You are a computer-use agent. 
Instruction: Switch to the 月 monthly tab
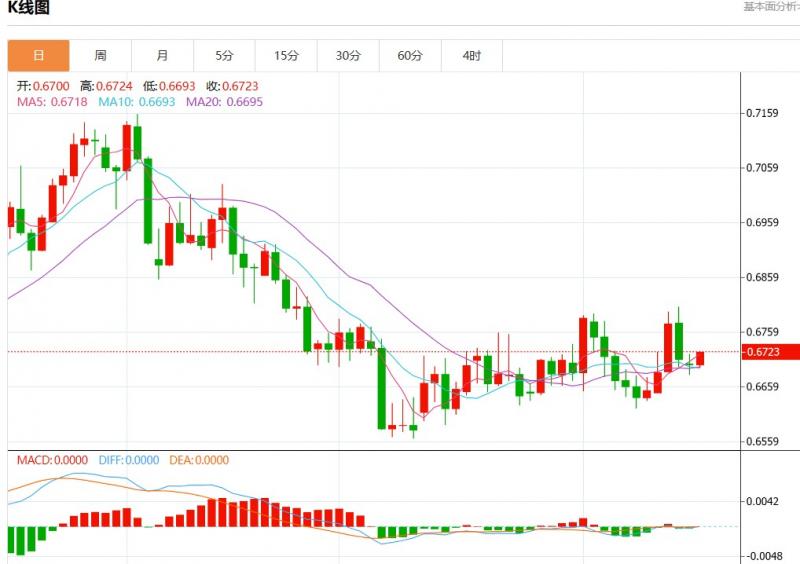(x=162, y=56)
